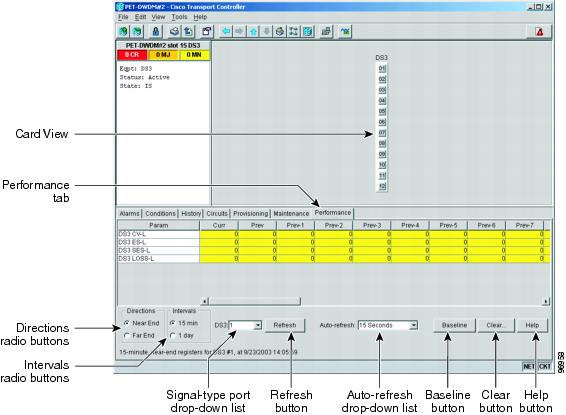Open the View menu
Screen dimensions: 566x415
(x=158, y=17)
